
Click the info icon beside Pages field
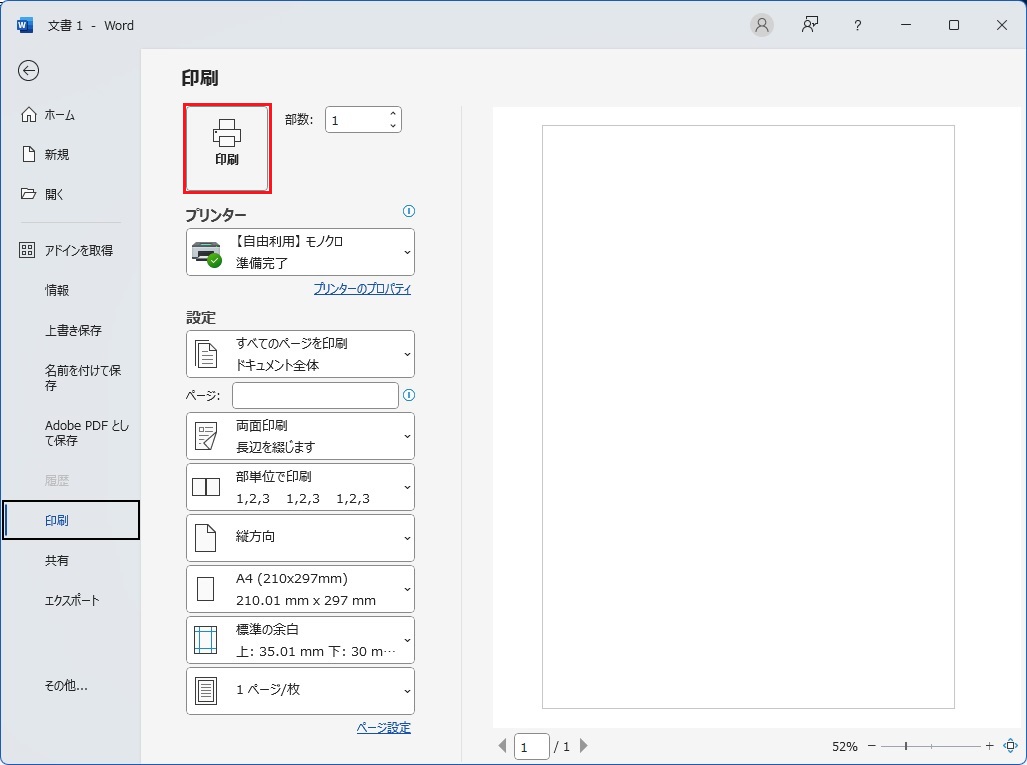click(408, 396)
